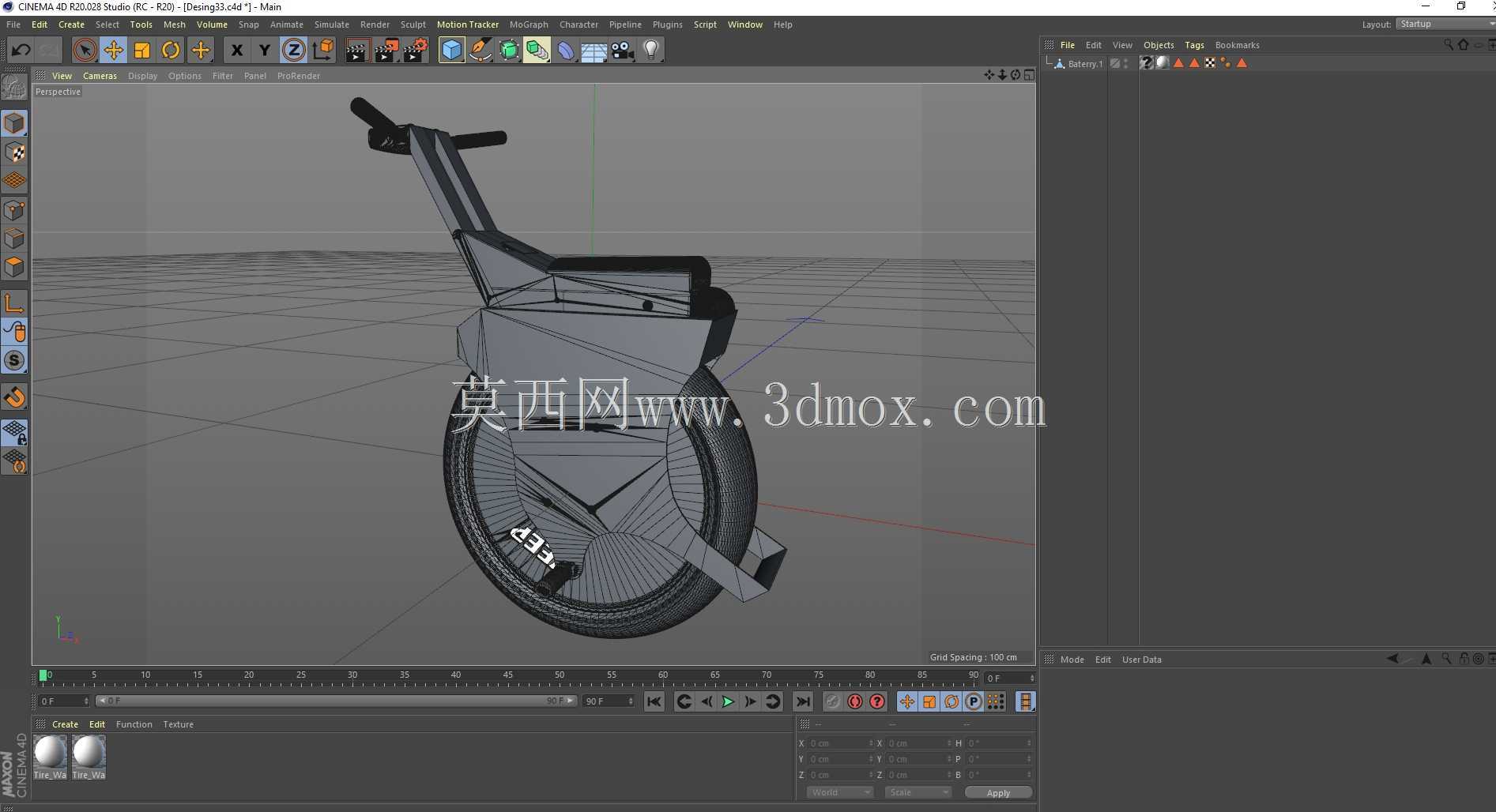Toggle Baterry.1 visibility dots

coord(1126,63)
